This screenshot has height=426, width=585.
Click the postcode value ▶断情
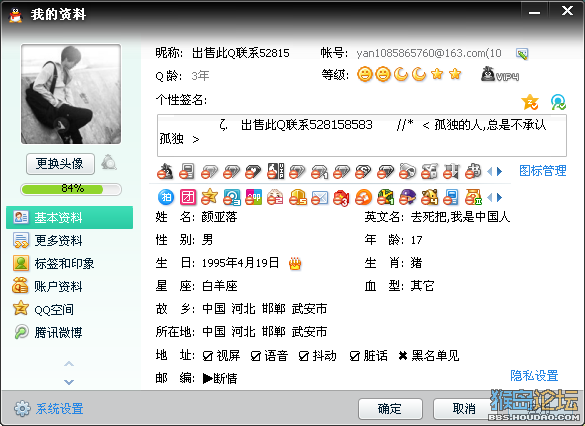(220, 379)
